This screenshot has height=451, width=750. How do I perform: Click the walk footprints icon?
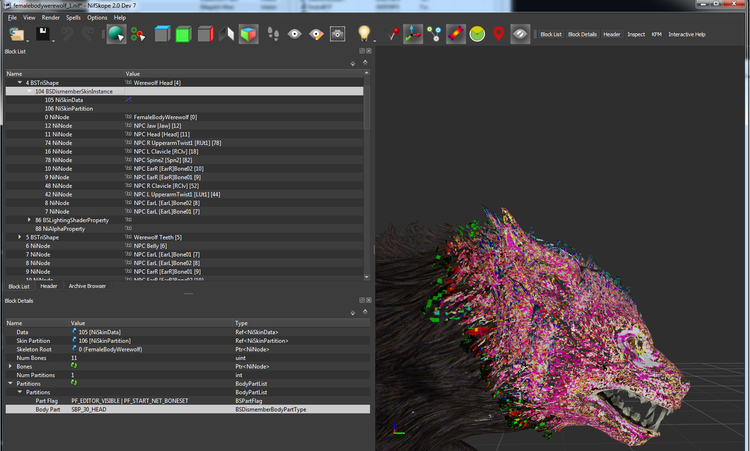coord(273,34)
